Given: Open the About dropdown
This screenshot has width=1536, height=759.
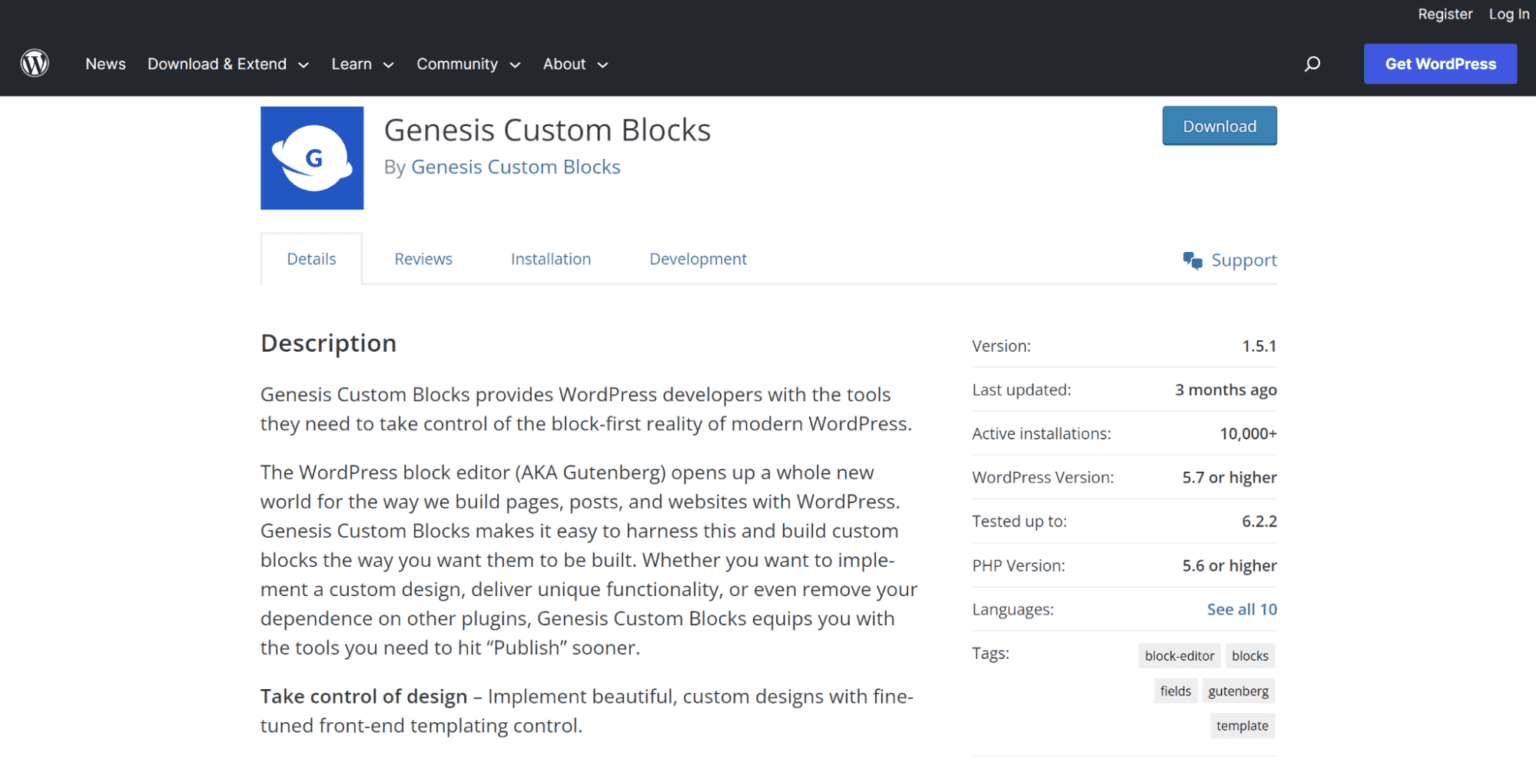Looking at the screenshot, I should click(565, 63).
